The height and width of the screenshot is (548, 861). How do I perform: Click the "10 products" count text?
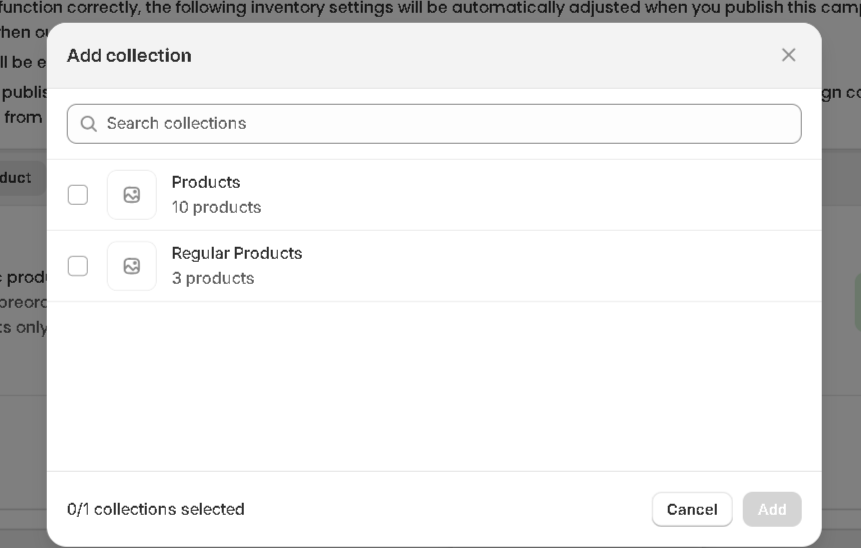216,207
